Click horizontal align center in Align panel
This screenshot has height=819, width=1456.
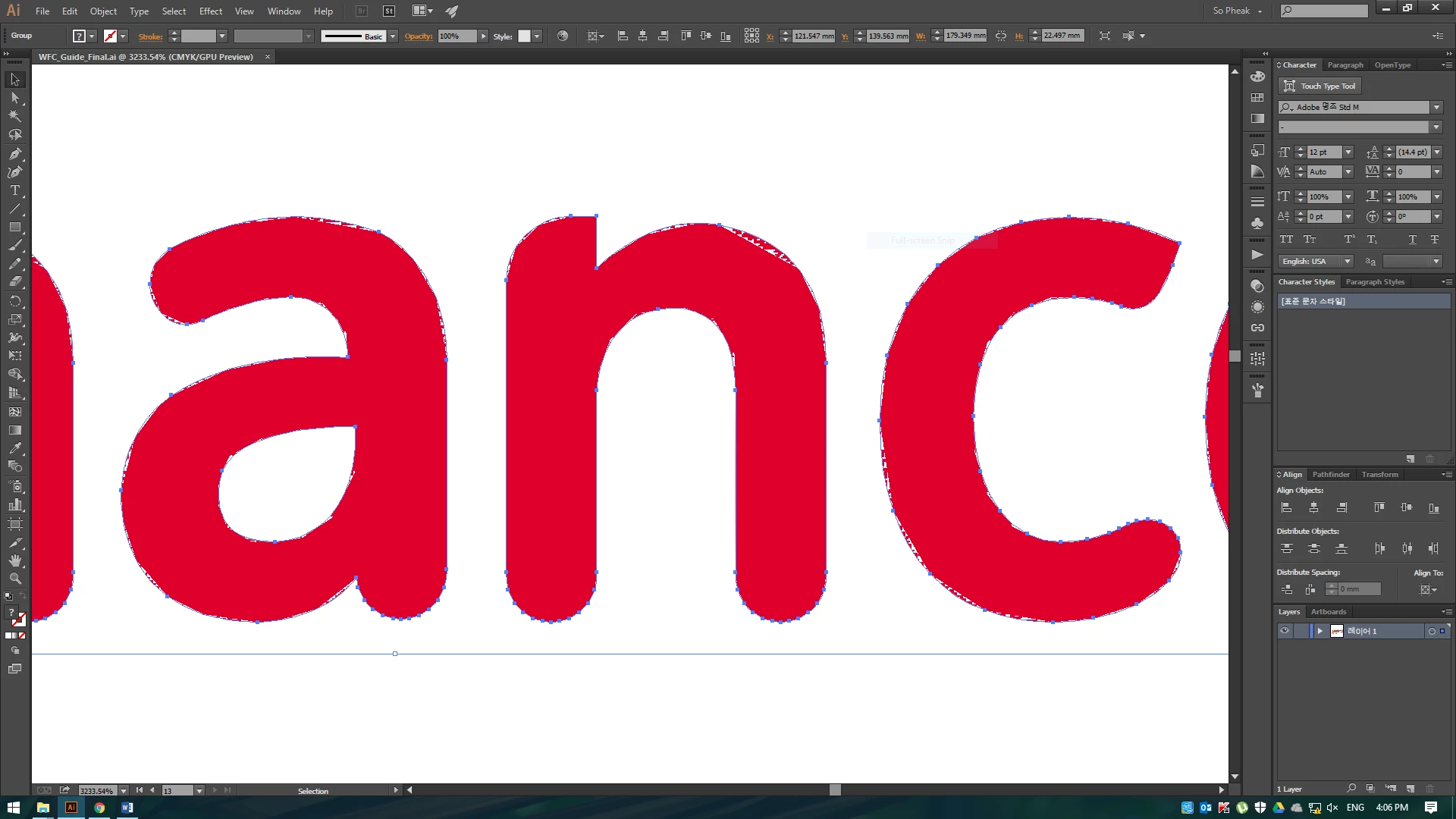click(1313, 508)
